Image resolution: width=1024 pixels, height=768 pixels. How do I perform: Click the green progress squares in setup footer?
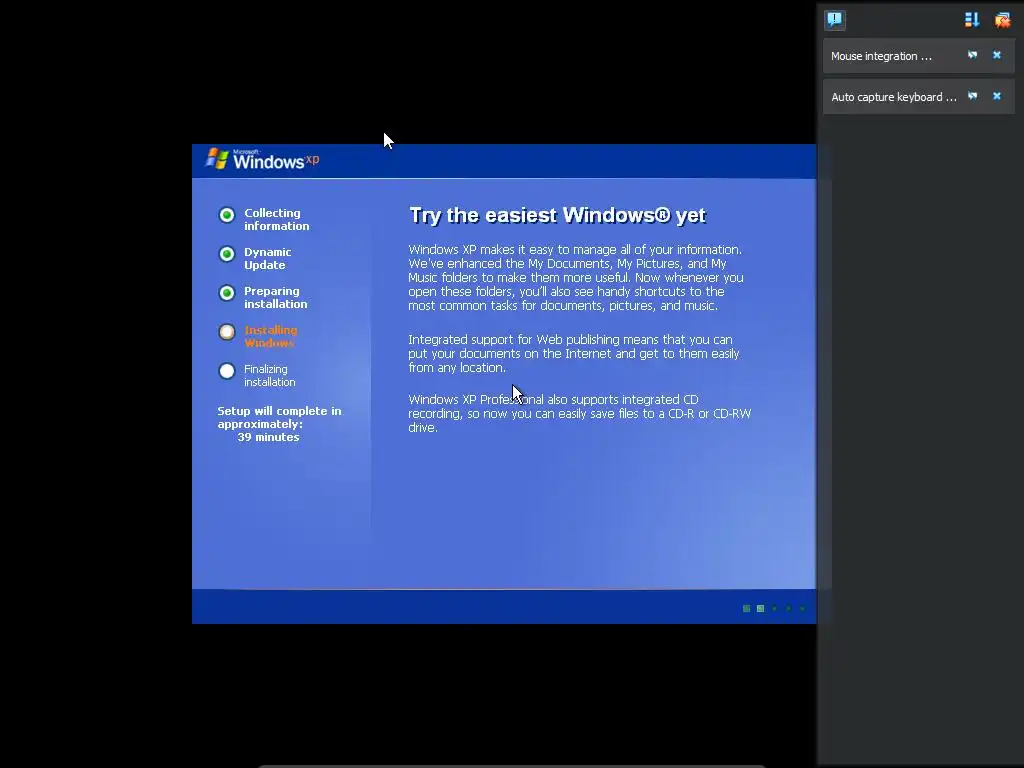pyautogui.click(x=774, y=609)
